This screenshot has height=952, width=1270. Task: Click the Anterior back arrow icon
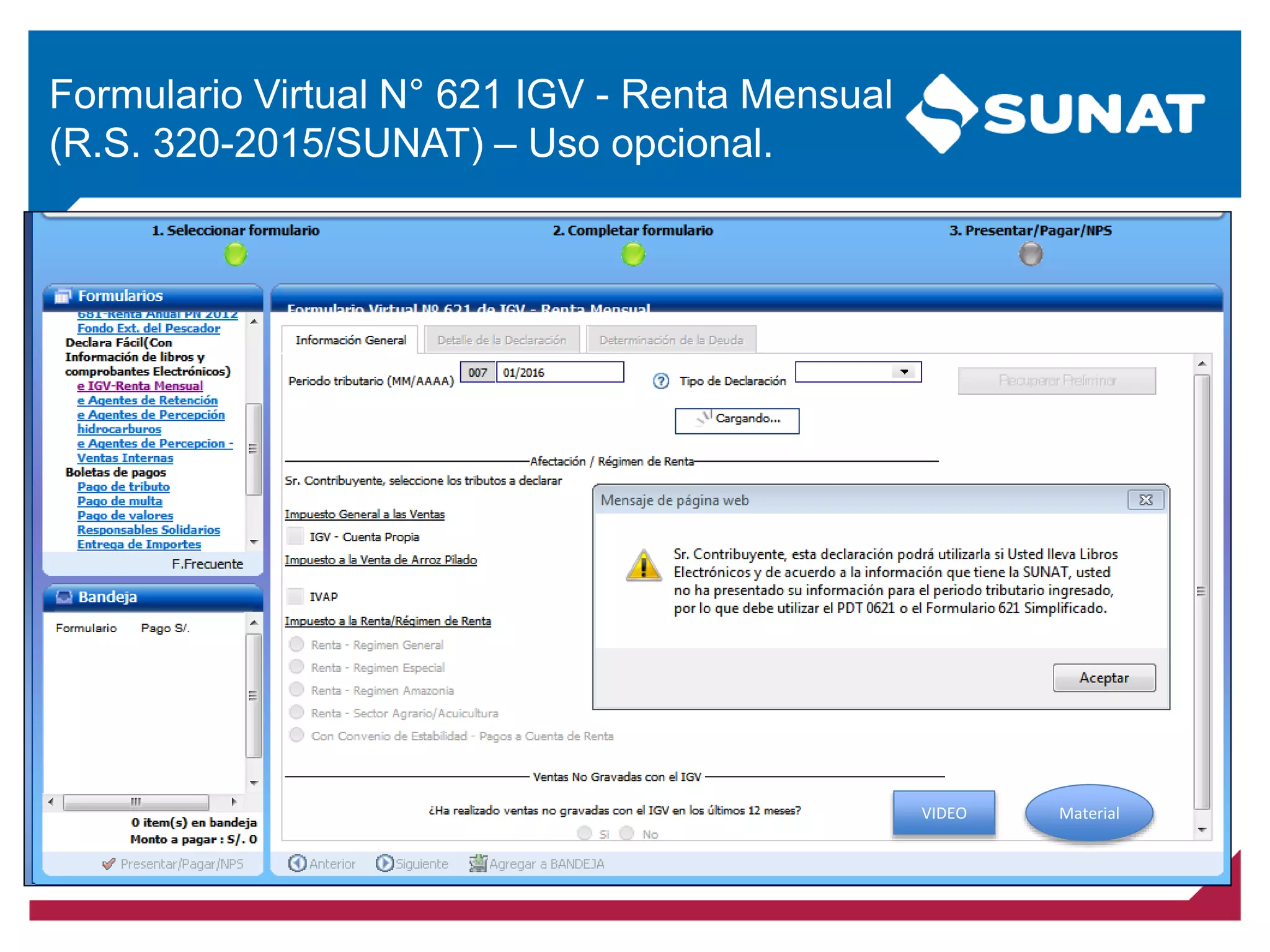298,863
